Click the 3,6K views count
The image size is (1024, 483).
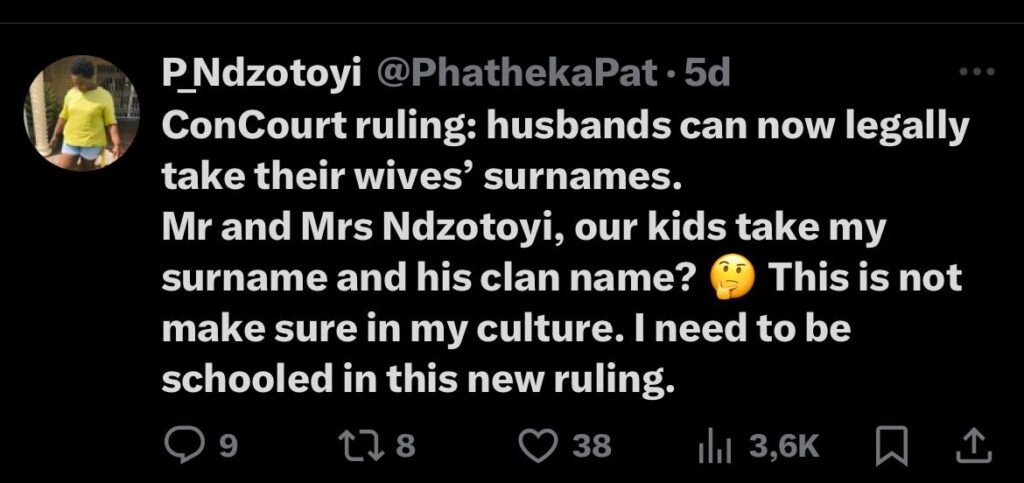click(x=784, y=445)
